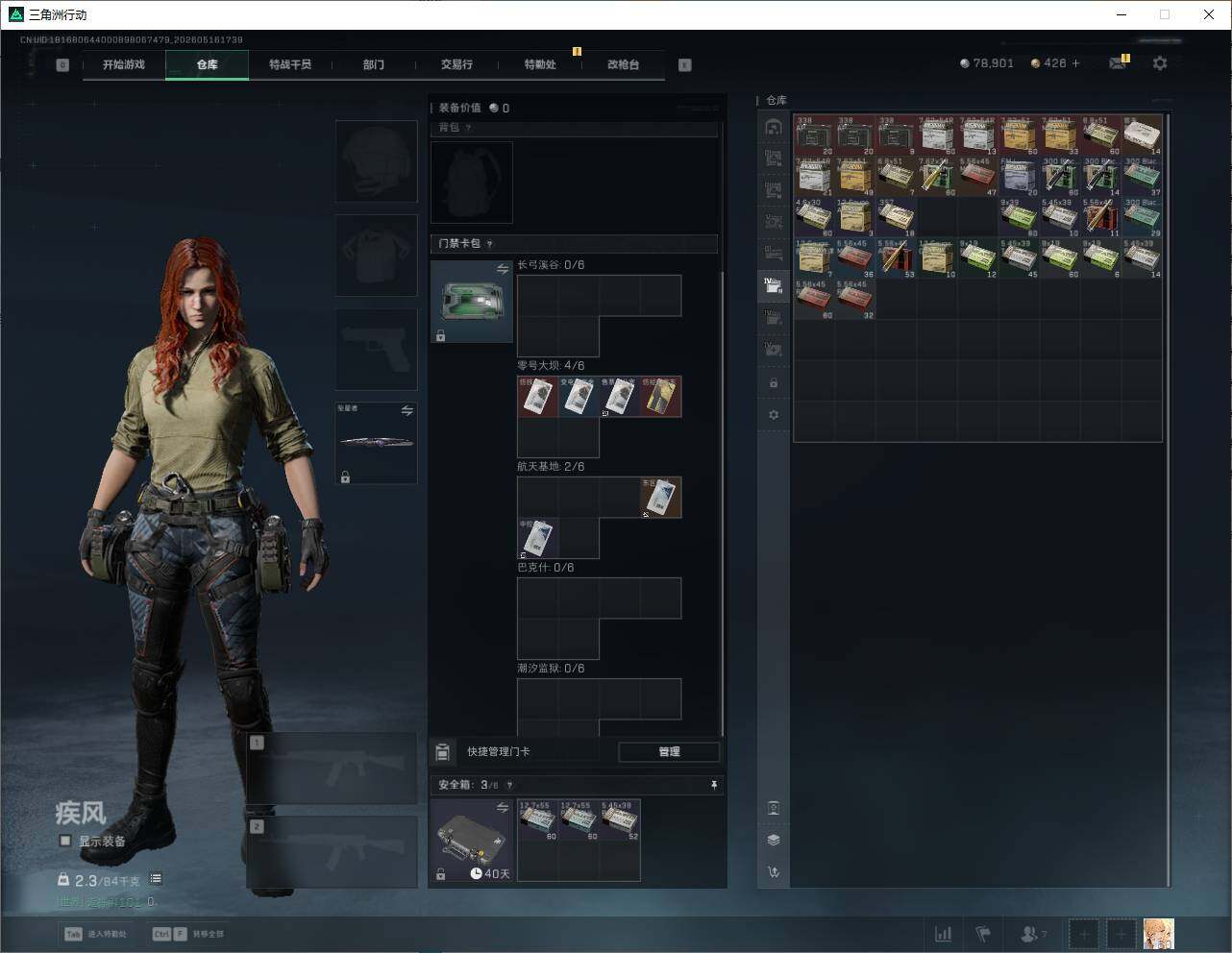Open the gear icon in warehouse sidebar
The height and width of the screenshot is (953, 1232).
pos(774,415)
